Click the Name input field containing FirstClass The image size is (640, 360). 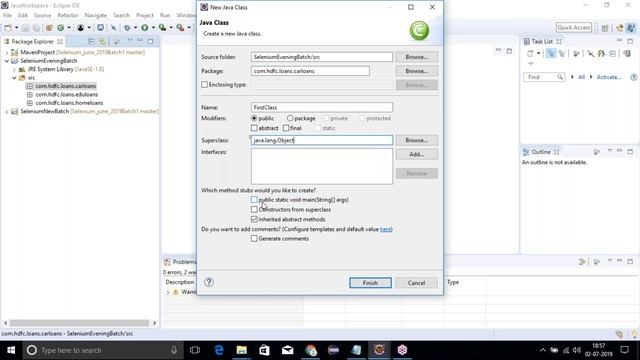(322, 107)
